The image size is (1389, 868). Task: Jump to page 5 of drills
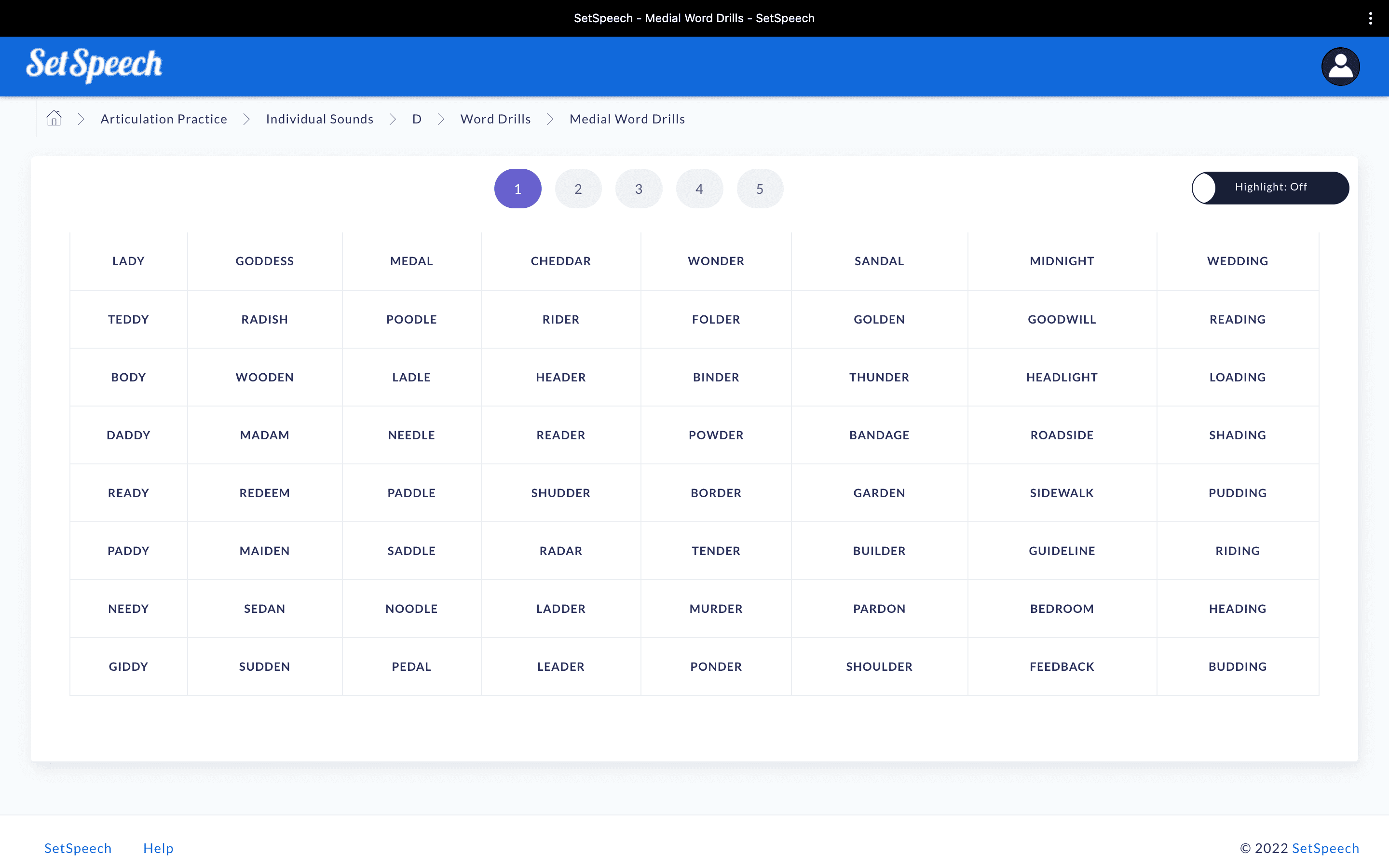click(759, 189)
